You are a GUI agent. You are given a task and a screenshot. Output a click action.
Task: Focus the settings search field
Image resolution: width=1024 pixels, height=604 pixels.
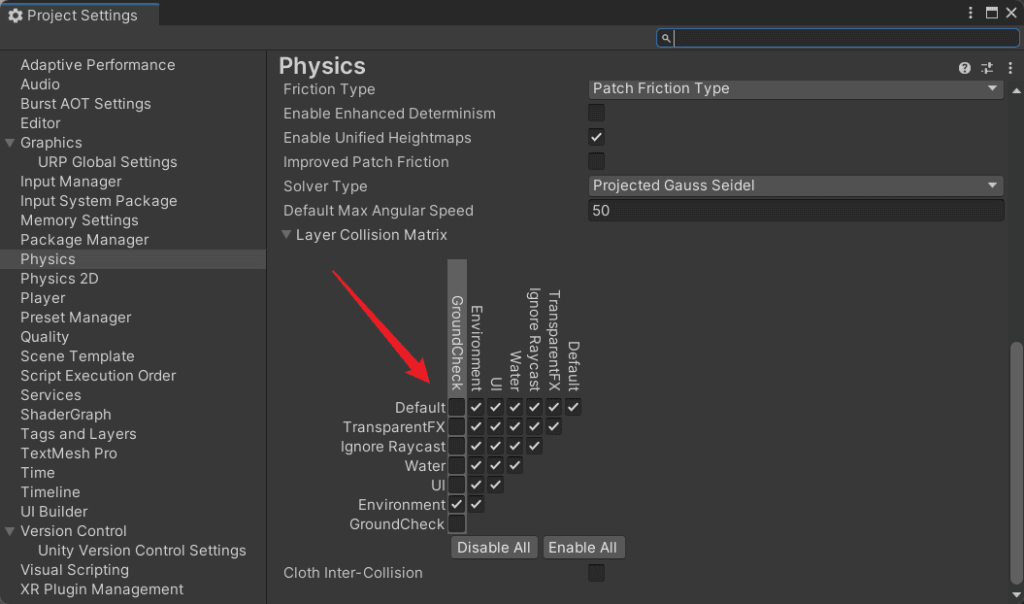838,38
